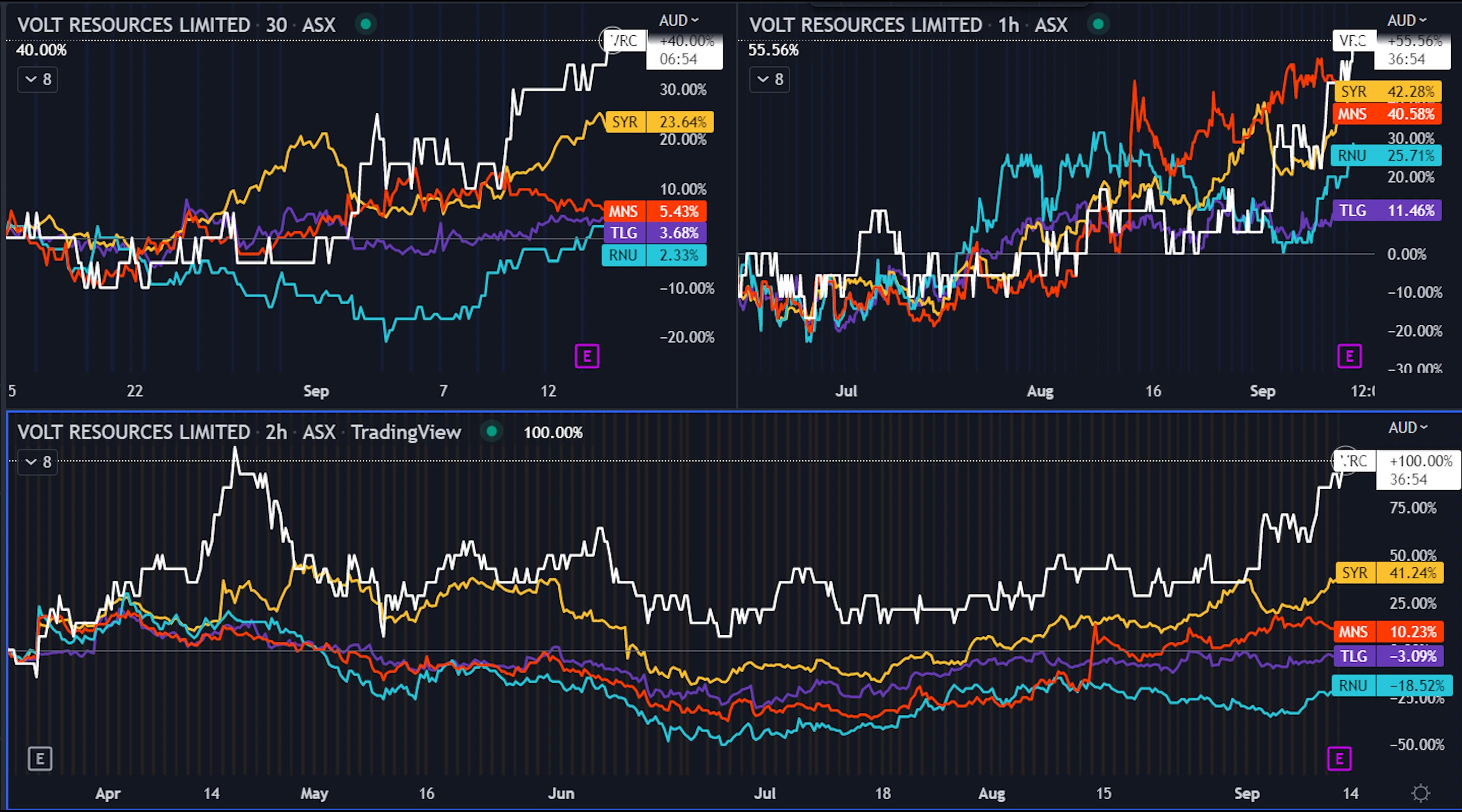Image resolution: width=1462 pixels, height=812 pixels.
Task: Expand the 8 indicators legend in 1h chart
Action: point(770,80)
